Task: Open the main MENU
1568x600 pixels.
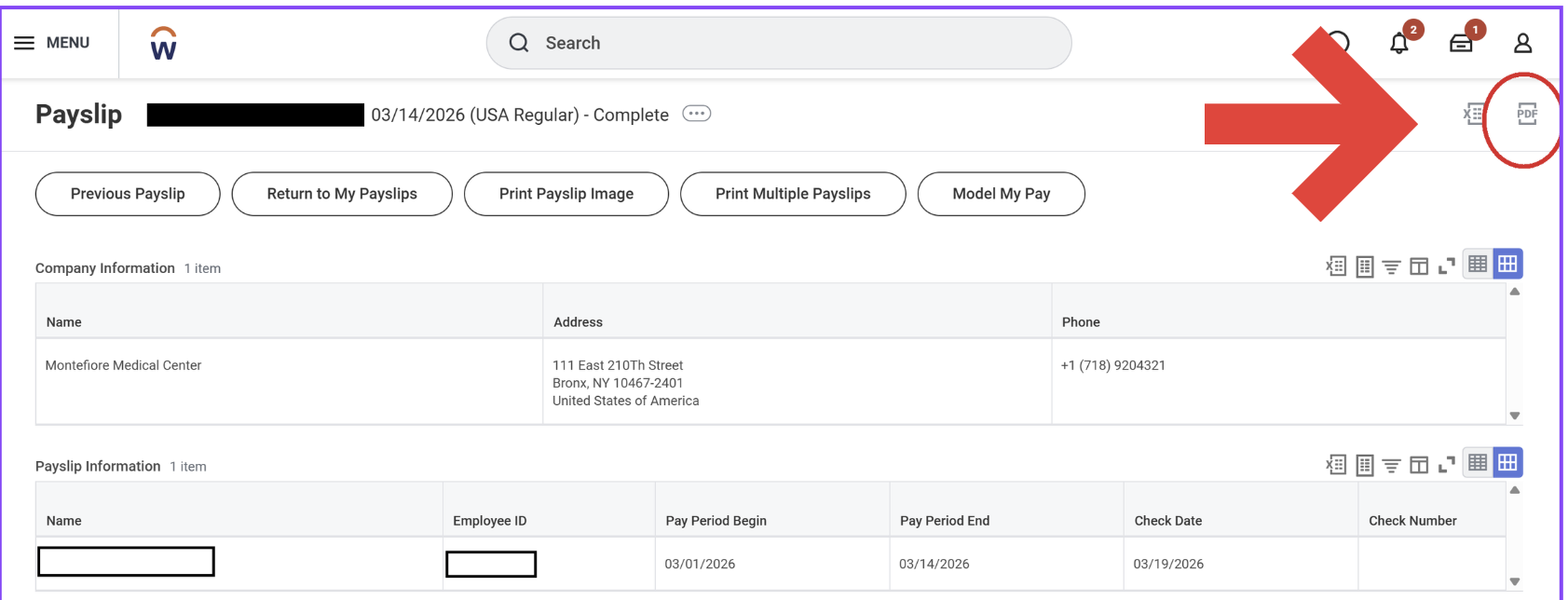Action: tap(52, 43)
